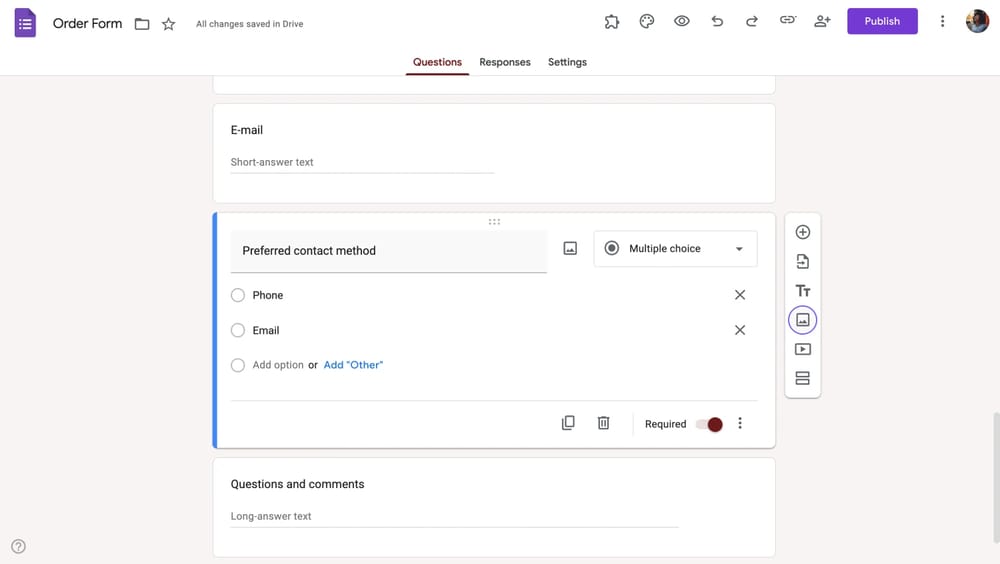Add a section using the side toolbar

(803, 379)
